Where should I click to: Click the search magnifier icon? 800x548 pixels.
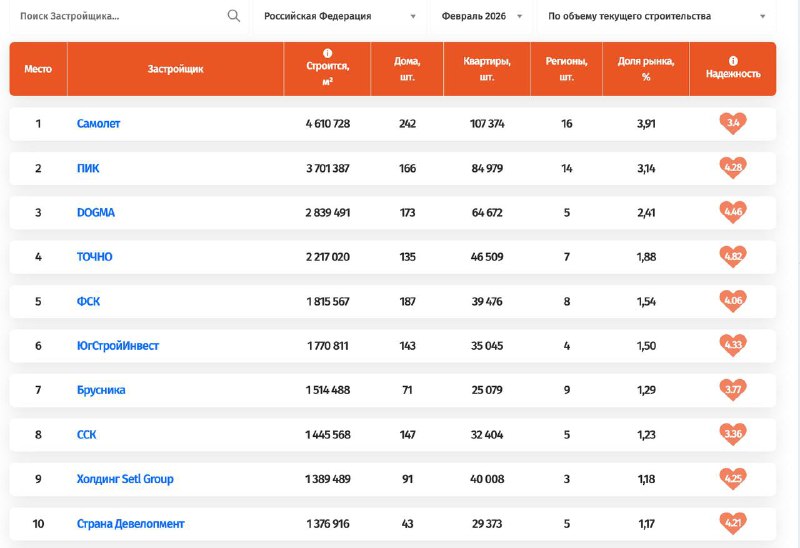(x=234, y=16)
